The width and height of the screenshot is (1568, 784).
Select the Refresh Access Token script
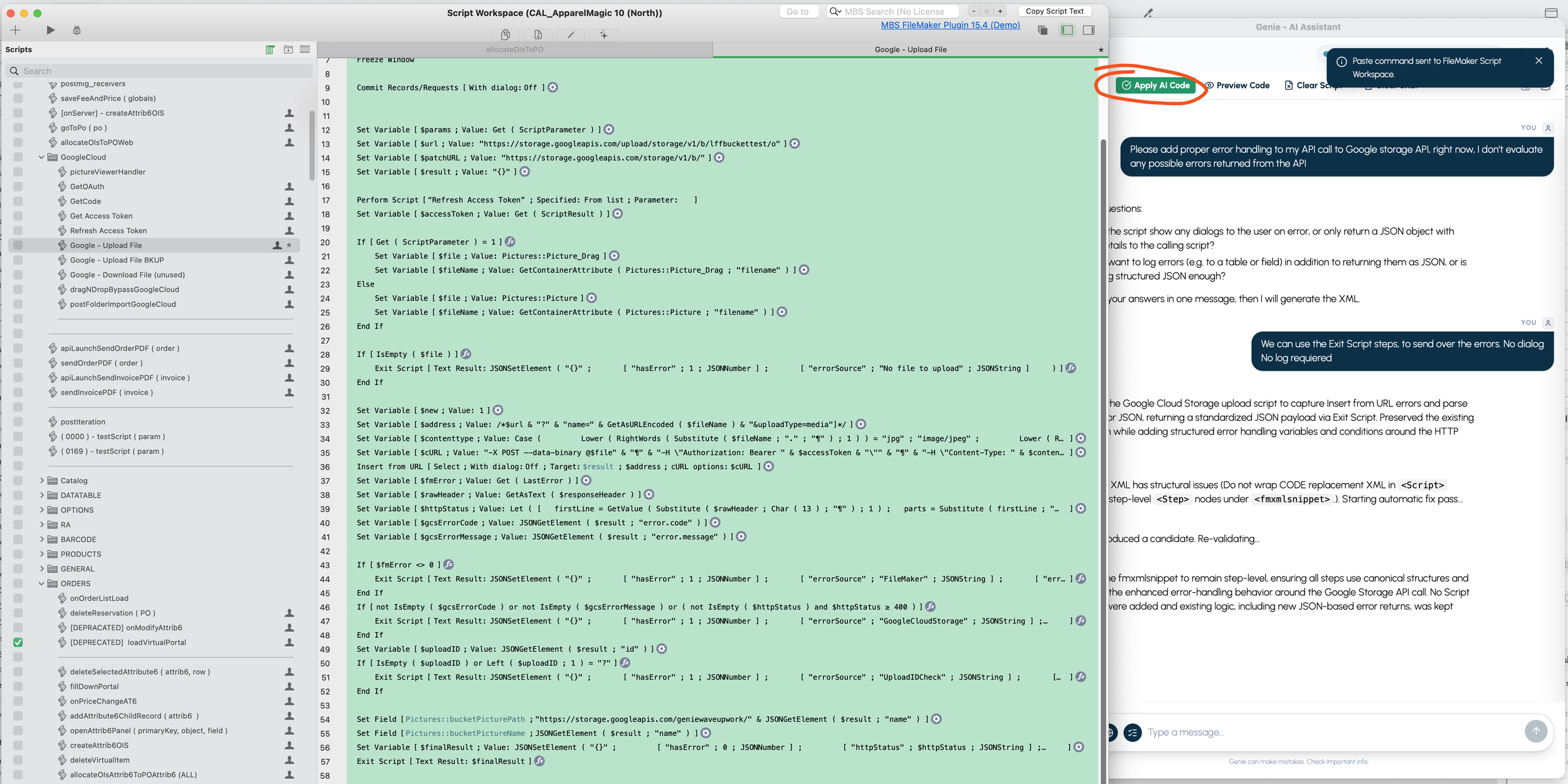pyautogui.click(x=109, y=231)
